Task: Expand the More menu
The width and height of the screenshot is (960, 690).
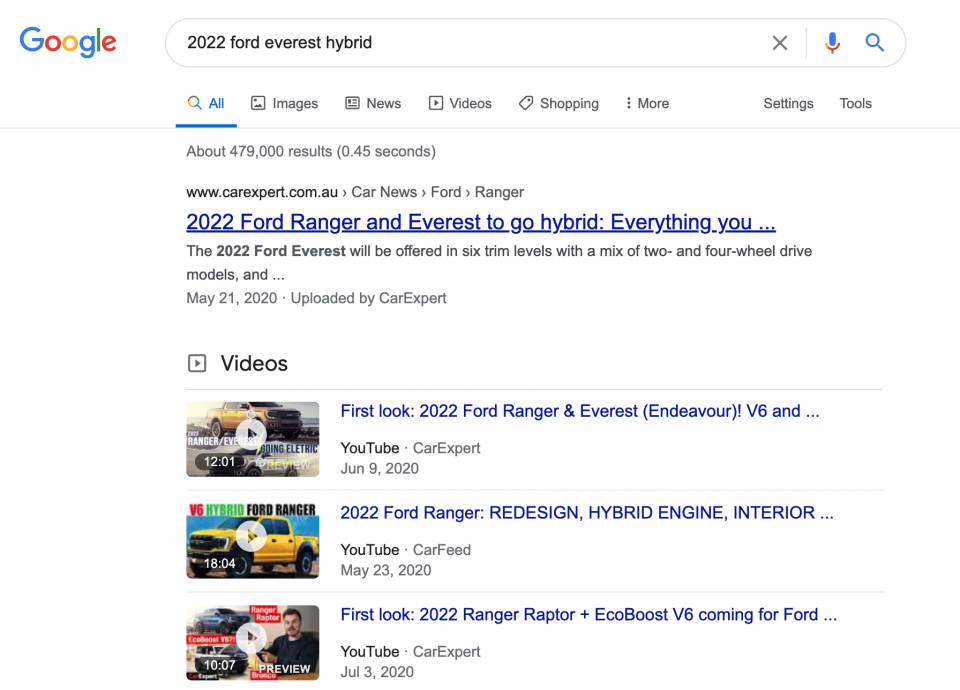Action: pos(646,103)
